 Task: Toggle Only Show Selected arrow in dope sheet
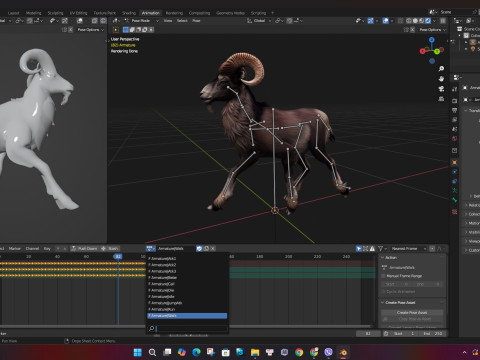[x=359, y=249]
